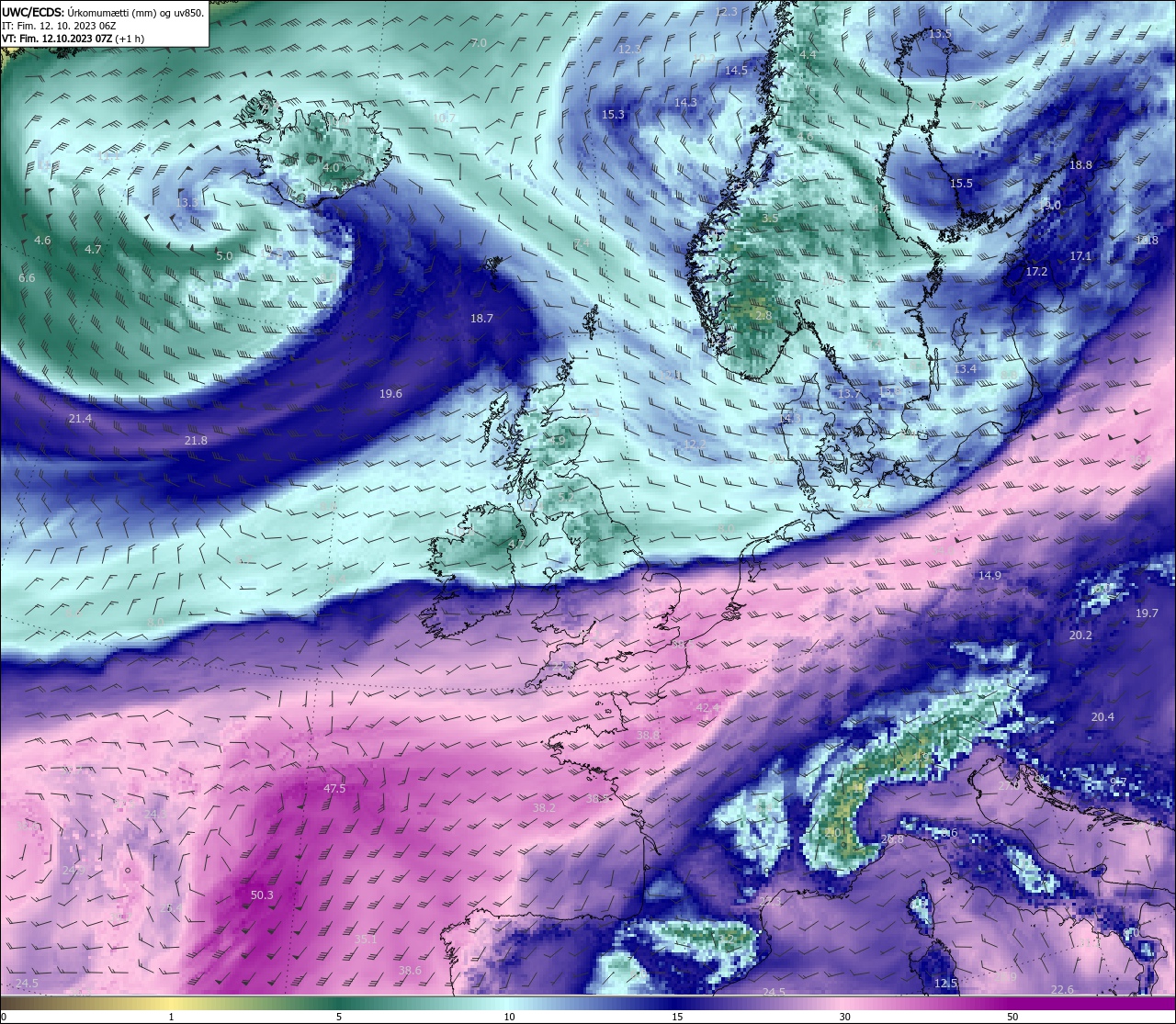Click the color scale tick labeled 10
Viewport: 1176px width, 1024px height.
[x=509, y=1017]
